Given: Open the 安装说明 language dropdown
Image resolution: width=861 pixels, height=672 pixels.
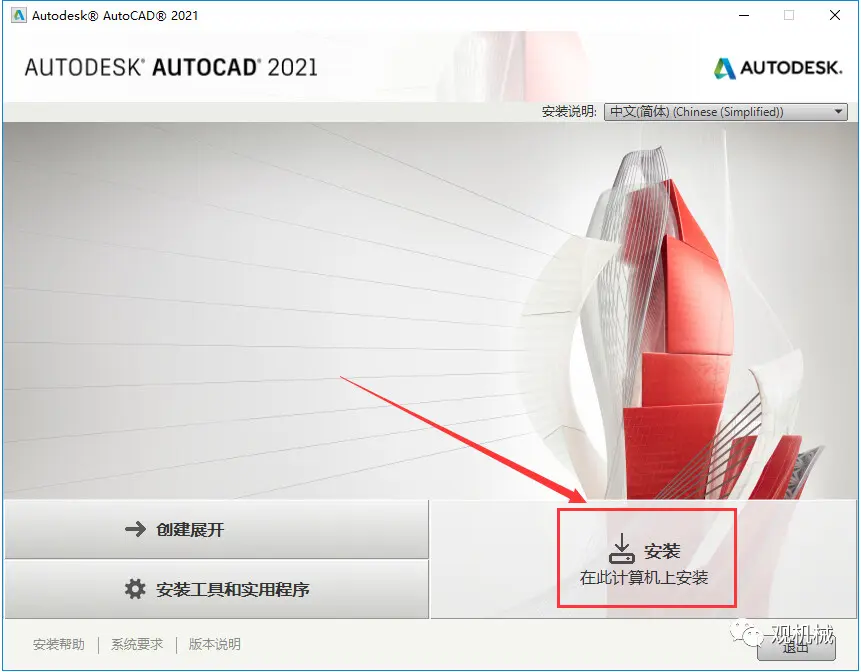Looking at the screenshot, I should click(x=725, y=112).
